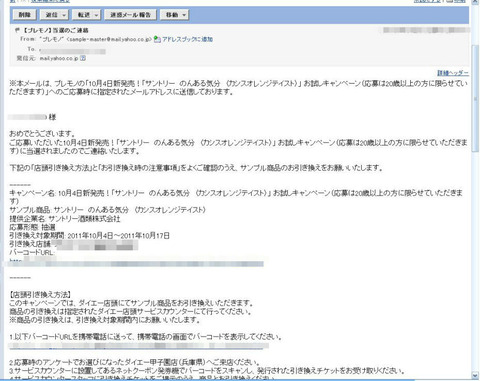The image size is (480, 381).
Task: Click the 削除 (delete) button
Action: 25,15
